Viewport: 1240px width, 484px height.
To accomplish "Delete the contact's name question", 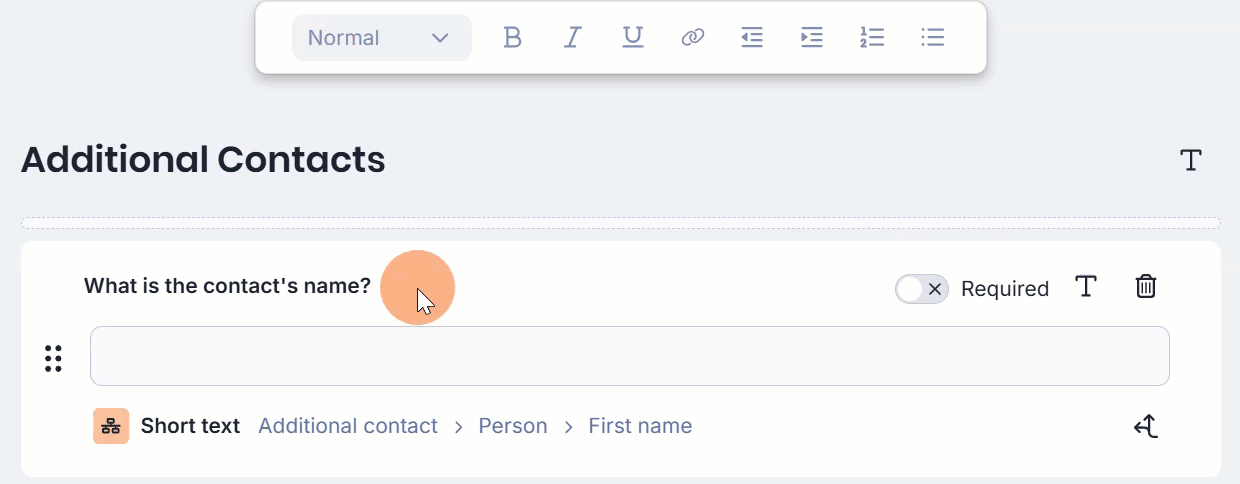I will [x=1146, y=287].
